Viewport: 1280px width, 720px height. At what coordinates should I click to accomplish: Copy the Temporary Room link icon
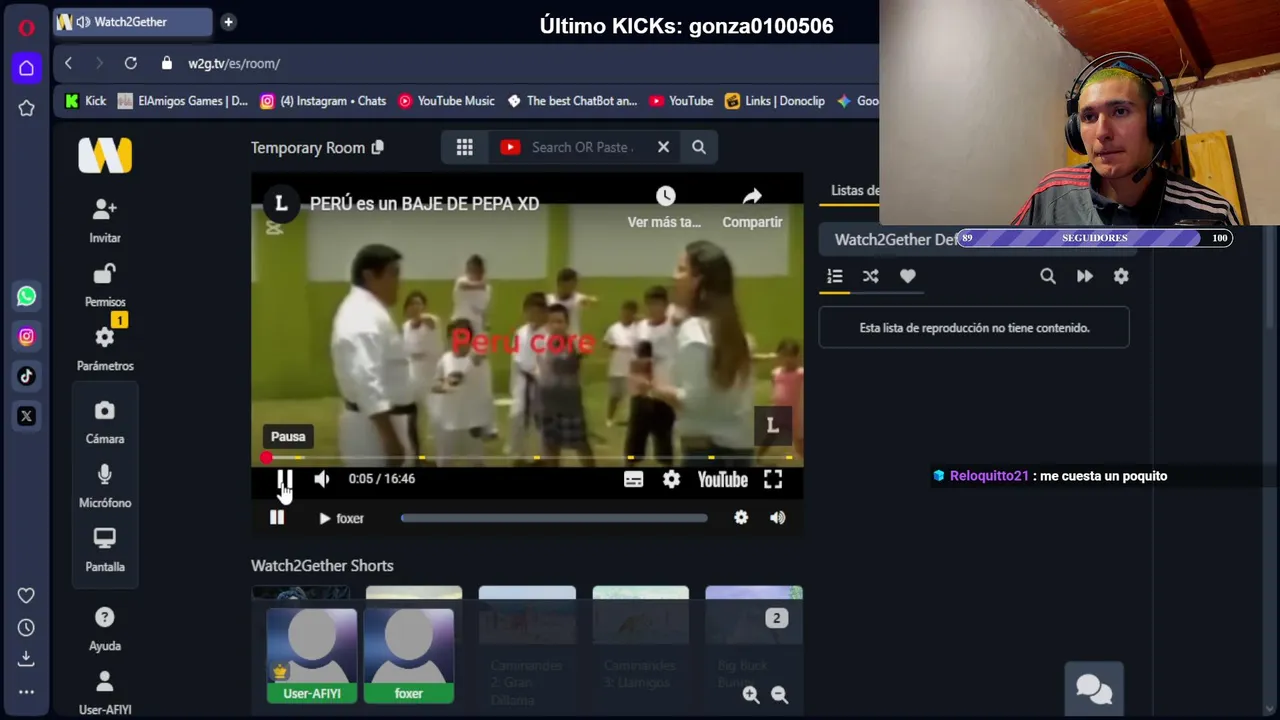click(377, 147)
